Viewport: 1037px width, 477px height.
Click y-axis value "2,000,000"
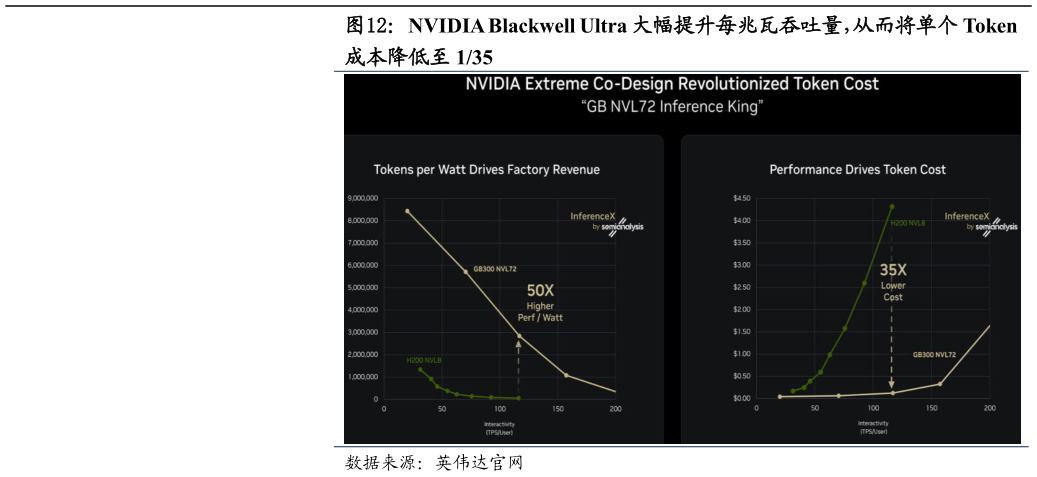(362, 355)
